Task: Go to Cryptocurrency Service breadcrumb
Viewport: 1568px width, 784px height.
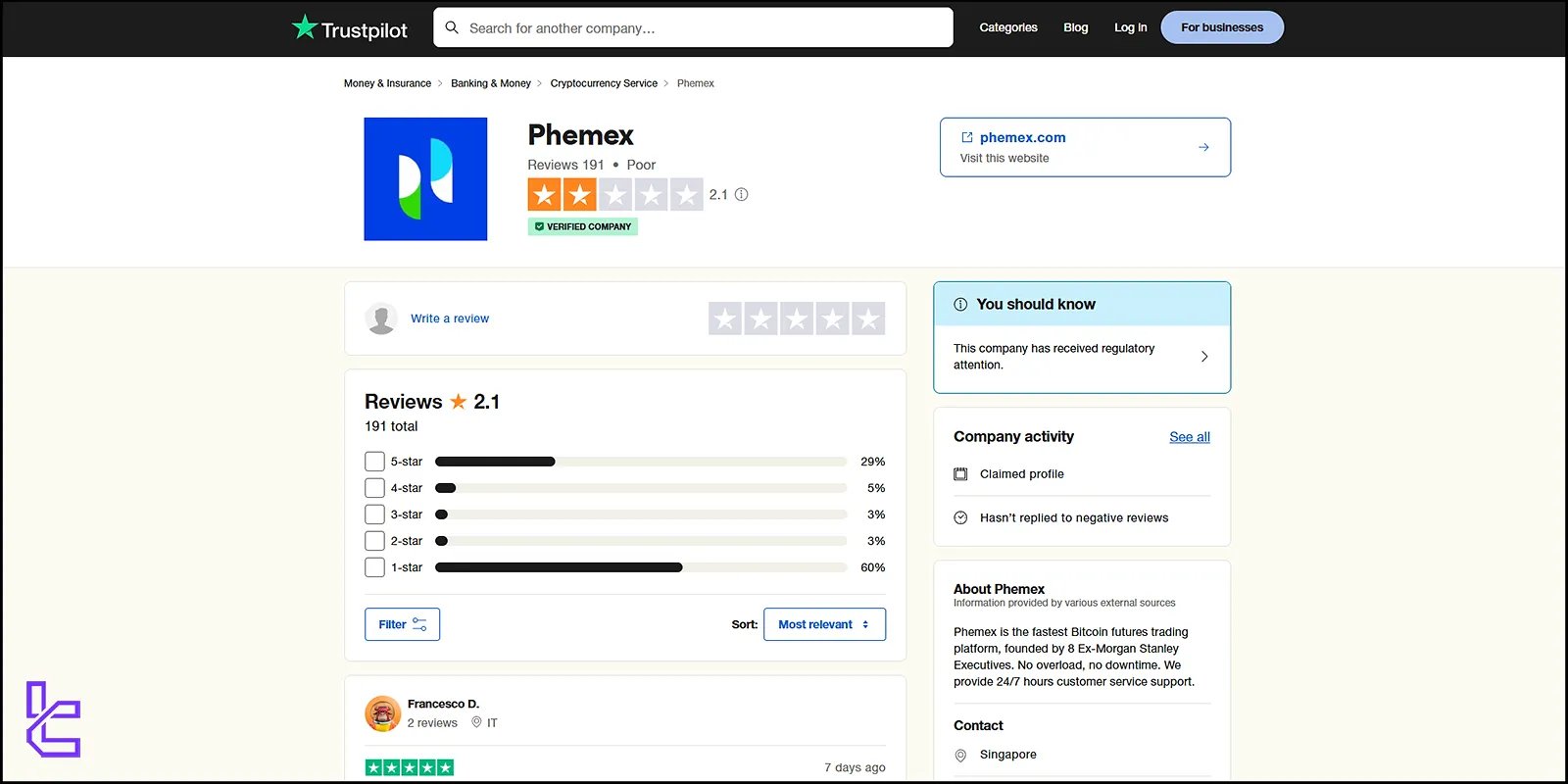Action: (604, 83)
